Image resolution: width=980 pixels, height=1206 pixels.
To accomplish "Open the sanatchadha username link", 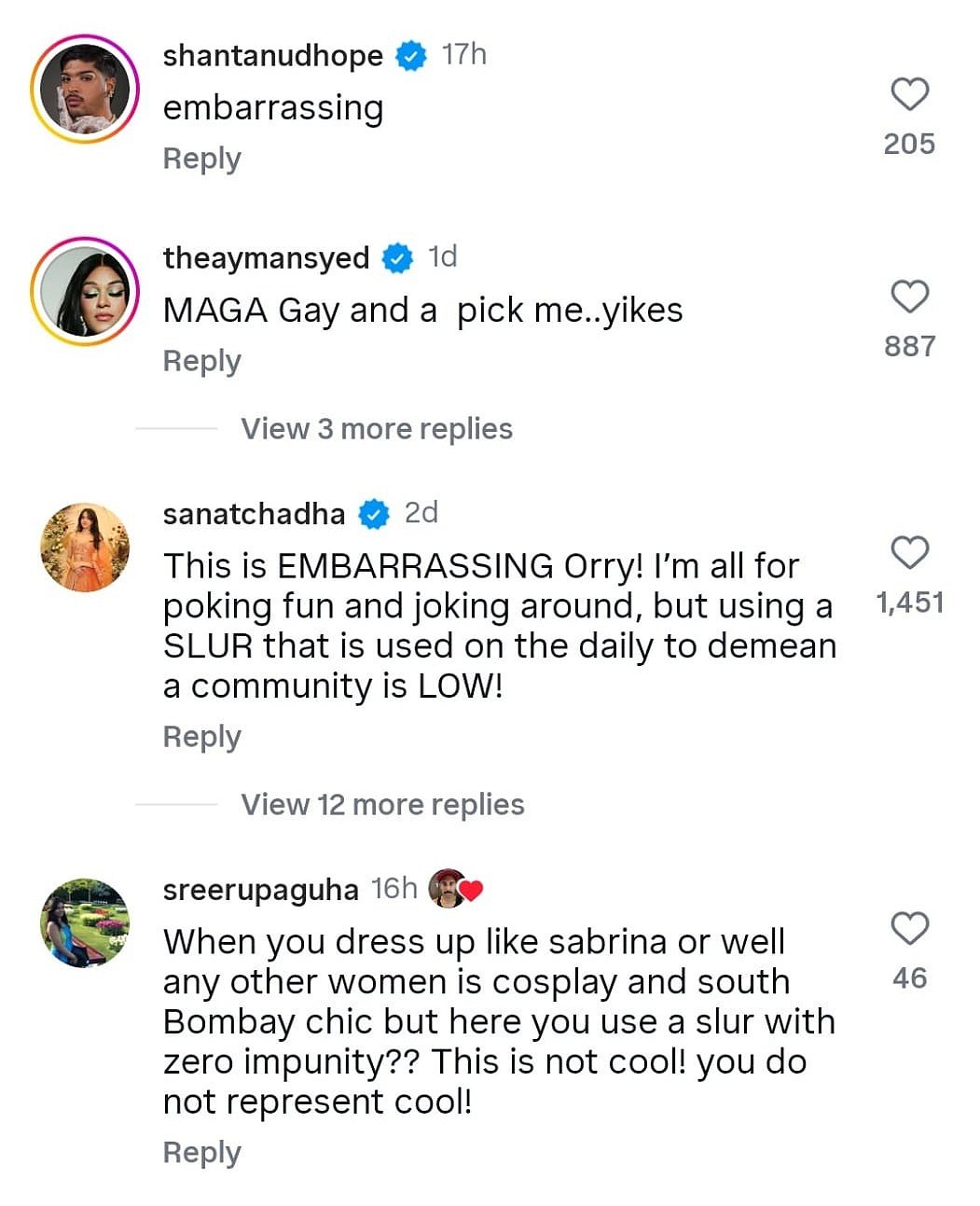I will (254, 514).
